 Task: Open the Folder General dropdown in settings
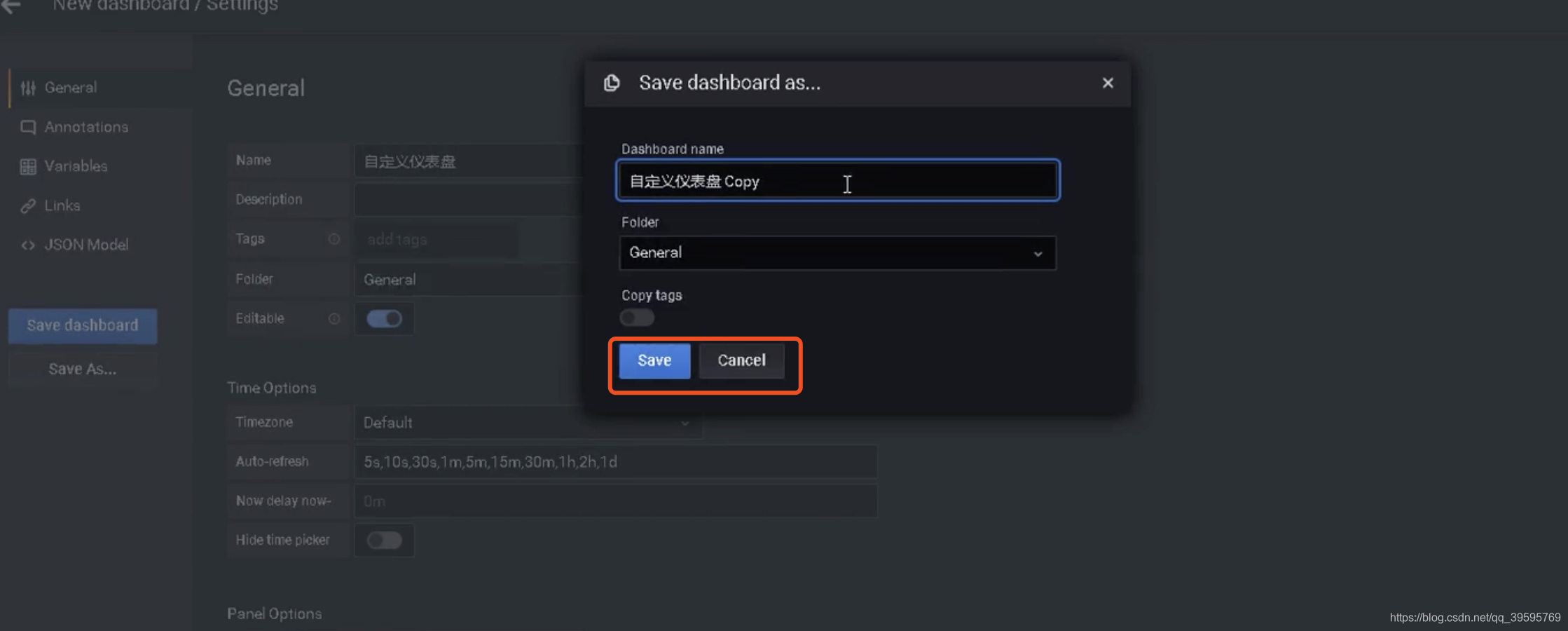(x=469, y=279)
